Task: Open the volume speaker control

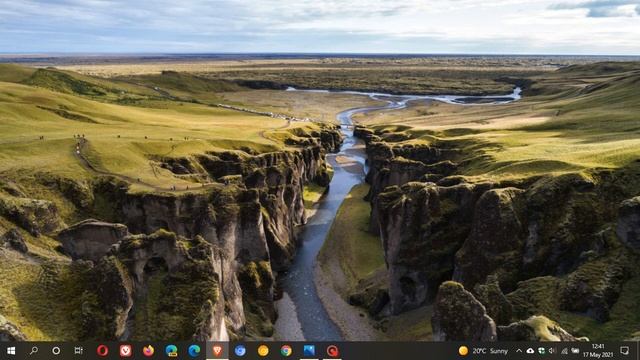Action: pyautogui.click(x=552, y=351)
